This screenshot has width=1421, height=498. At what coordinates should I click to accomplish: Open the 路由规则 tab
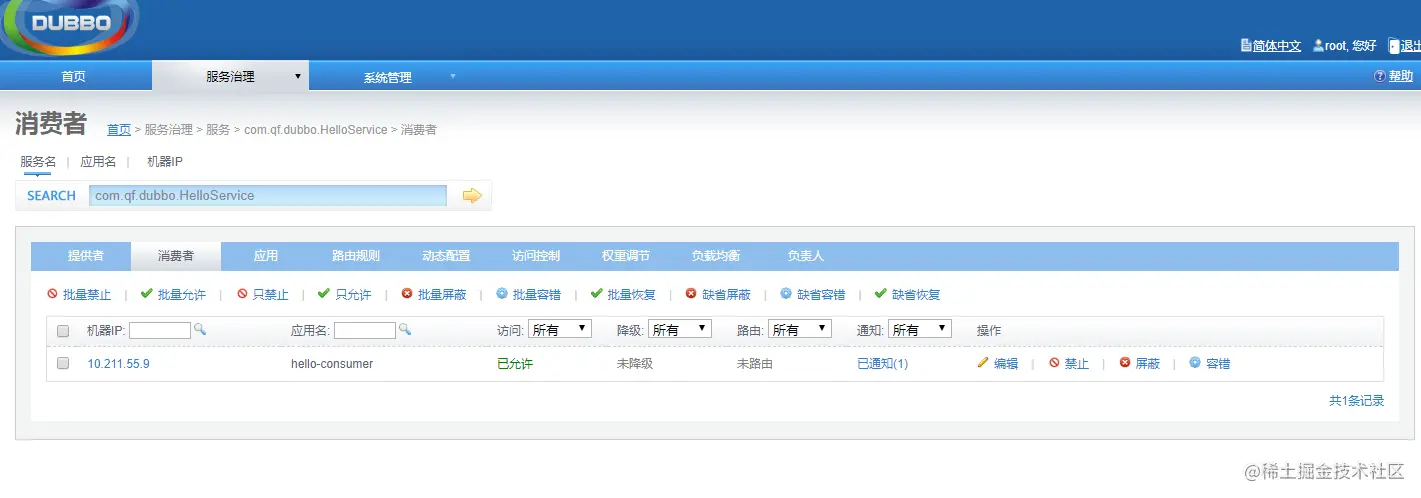pyautogui.click(x=356, y=256)
